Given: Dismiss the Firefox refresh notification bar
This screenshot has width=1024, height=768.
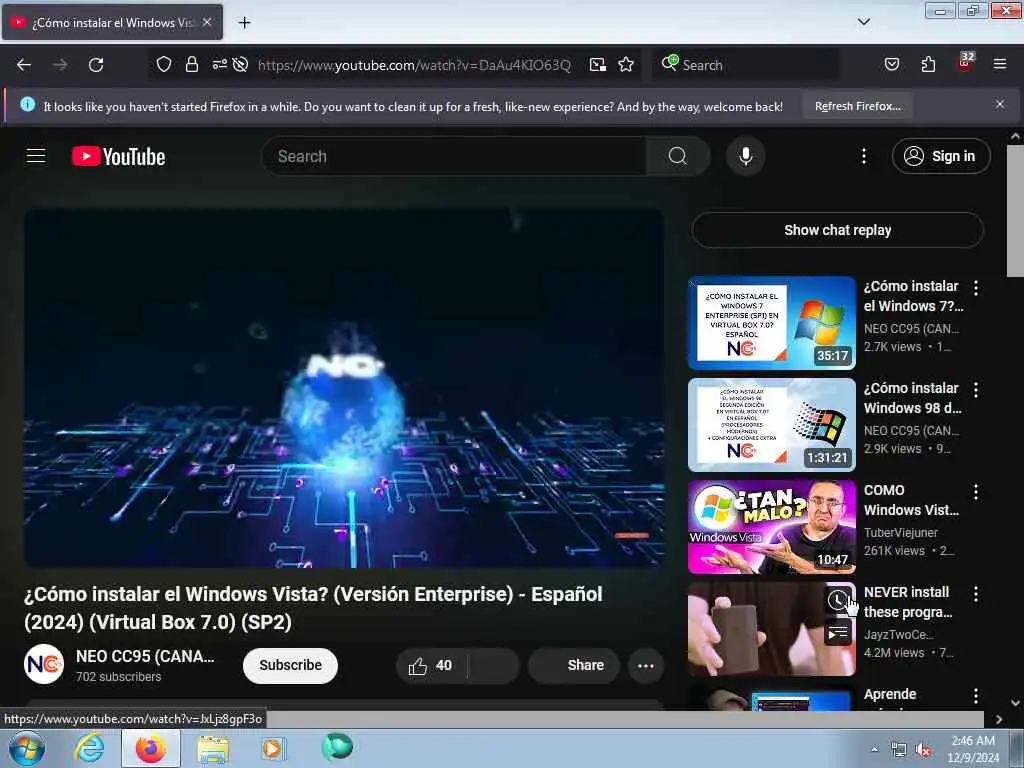Looking at the screenshot, I should tap(1000, 104).
